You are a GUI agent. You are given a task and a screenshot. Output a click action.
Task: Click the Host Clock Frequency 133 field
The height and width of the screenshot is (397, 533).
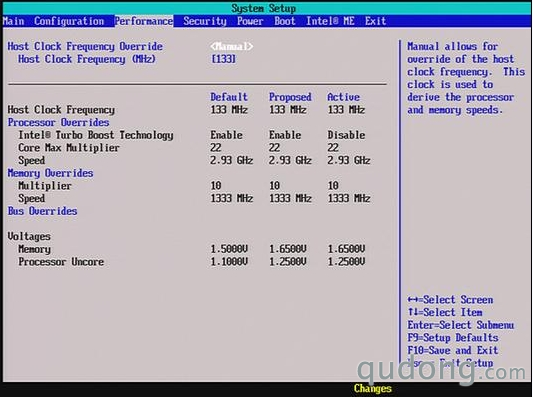pyautogui.click(x=223, y=59)
